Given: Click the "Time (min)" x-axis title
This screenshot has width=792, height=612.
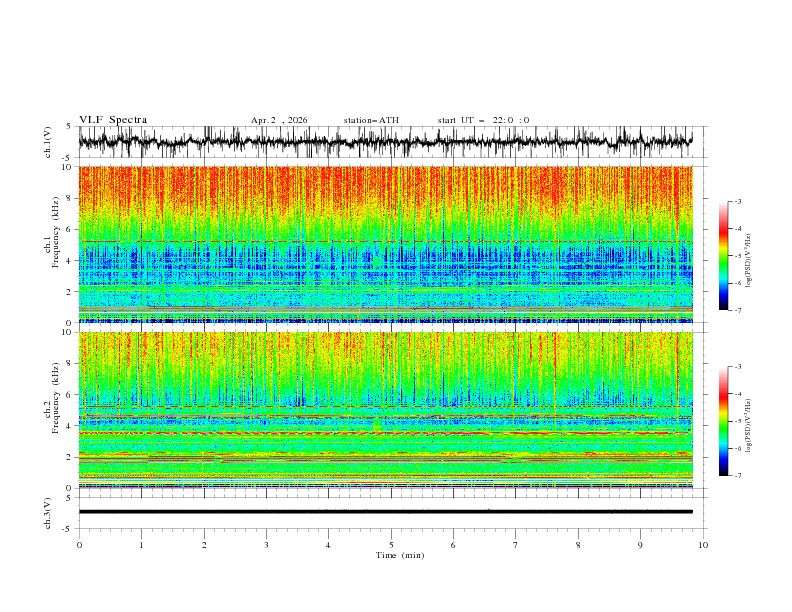Looking at the screenshot, I should [400, 555].
